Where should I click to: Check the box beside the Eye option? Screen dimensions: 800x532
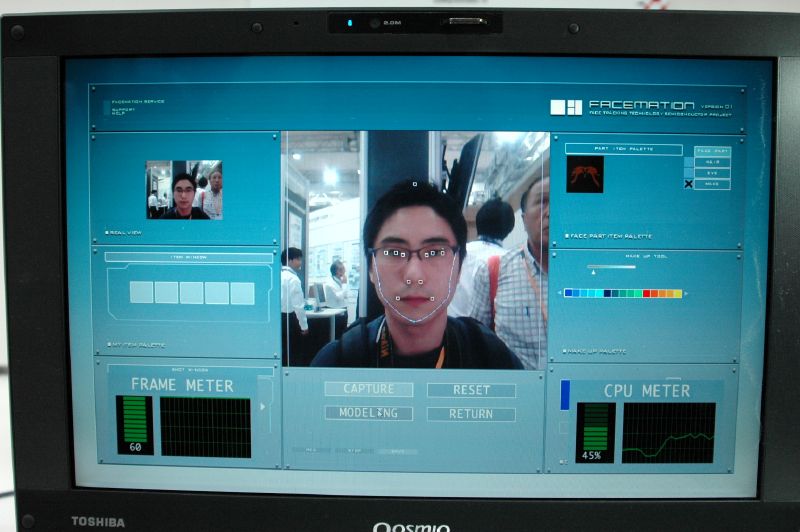688,172
